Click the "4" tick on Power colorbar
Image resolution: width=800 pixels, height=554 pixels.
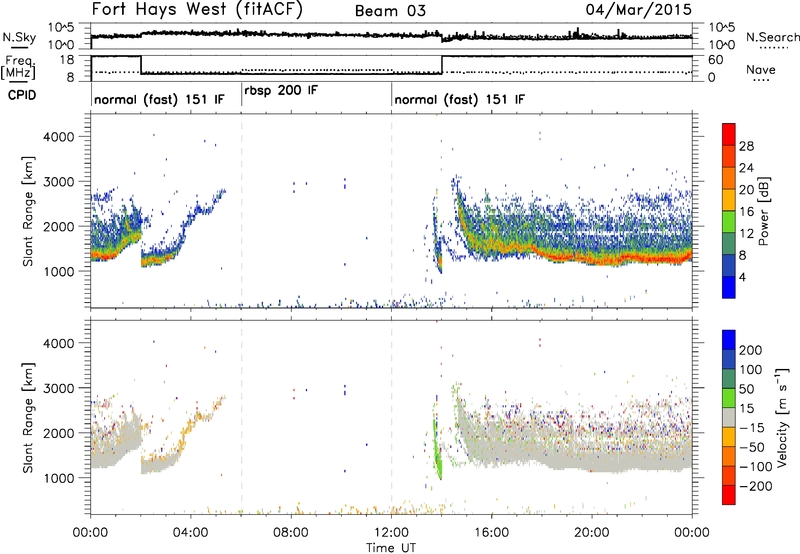[742, 277]
